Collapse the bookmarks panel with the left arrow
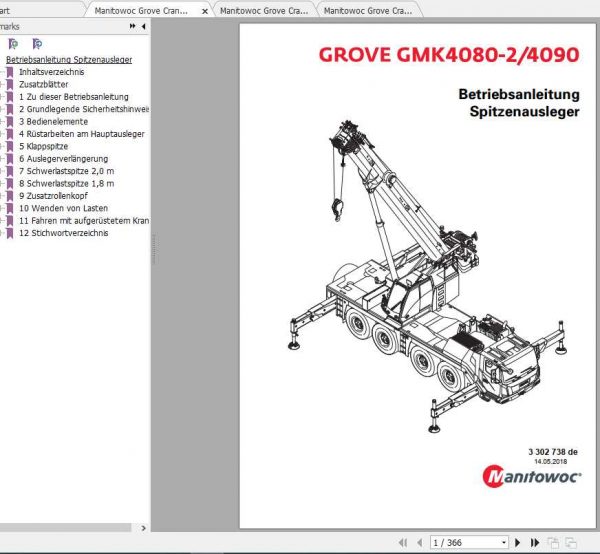Screen dimensions: 600x554 pyautogui.click(x=143, y=26)
